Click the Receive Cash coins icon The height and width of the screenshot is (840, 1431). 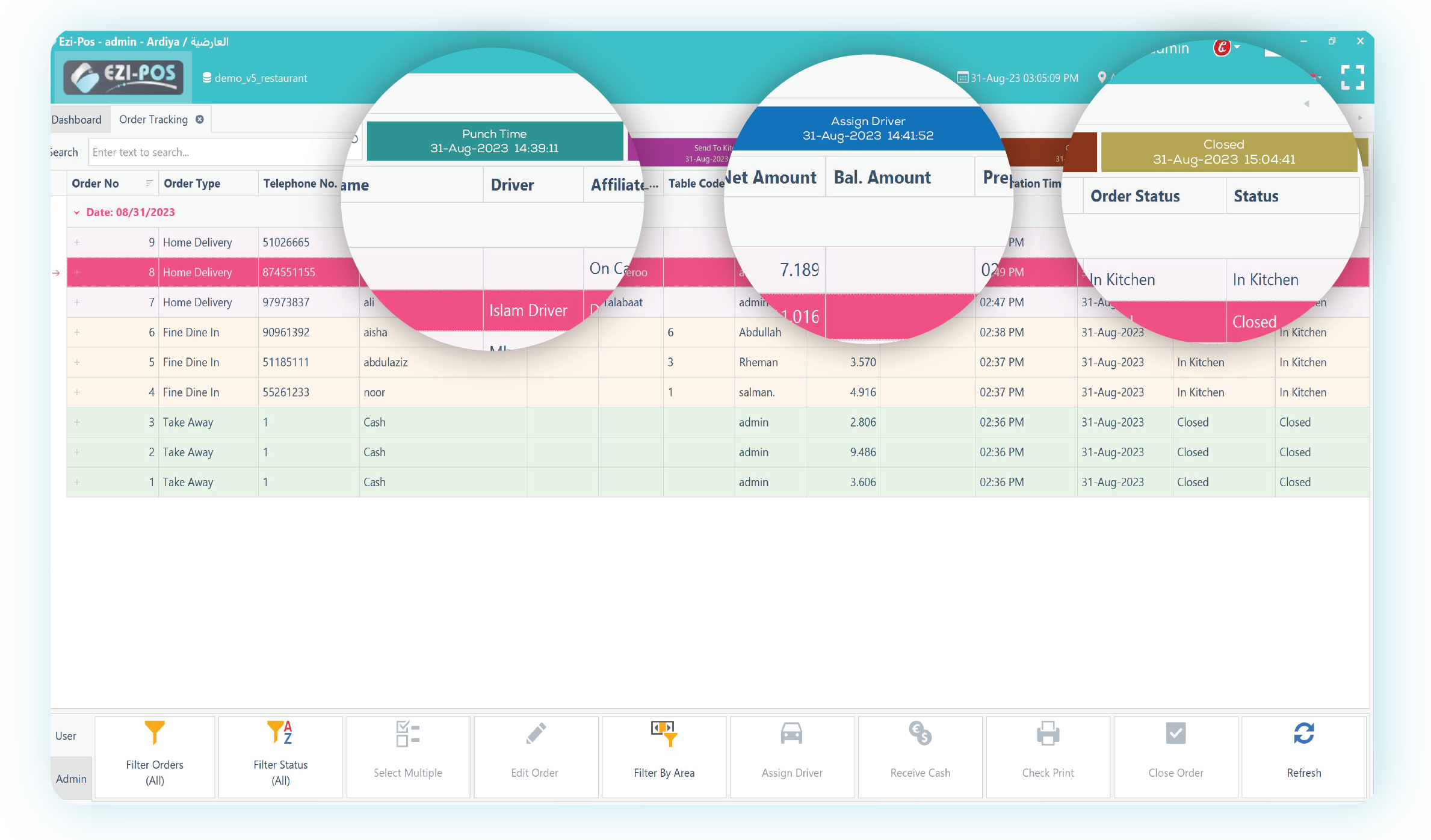click(x=920, y=734)
